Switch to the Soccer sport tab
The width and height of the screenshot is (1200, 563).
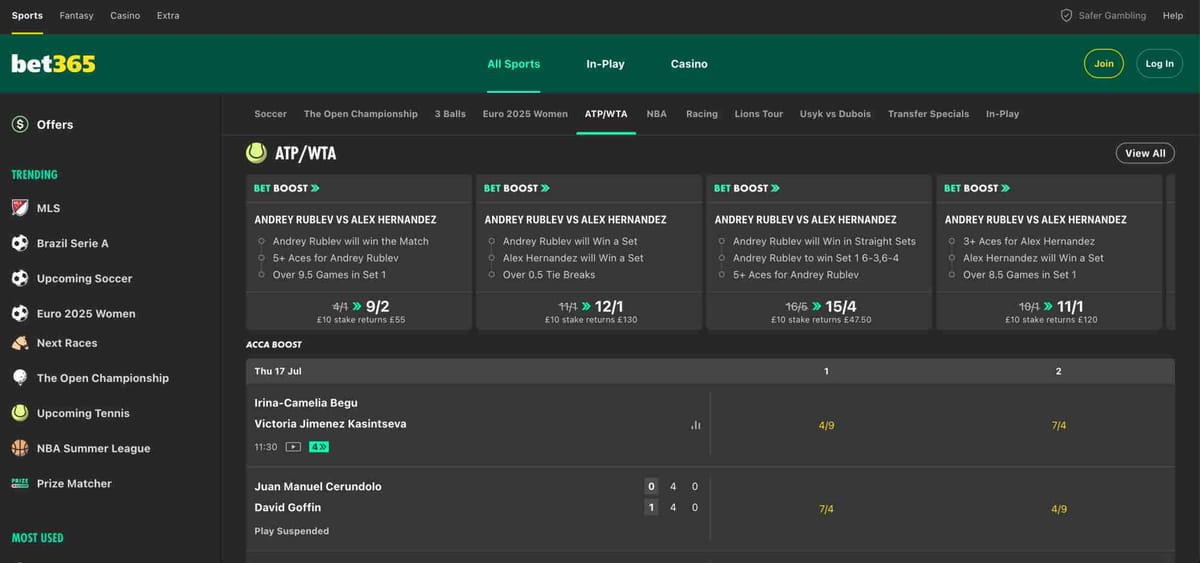[x=270, y=114]
